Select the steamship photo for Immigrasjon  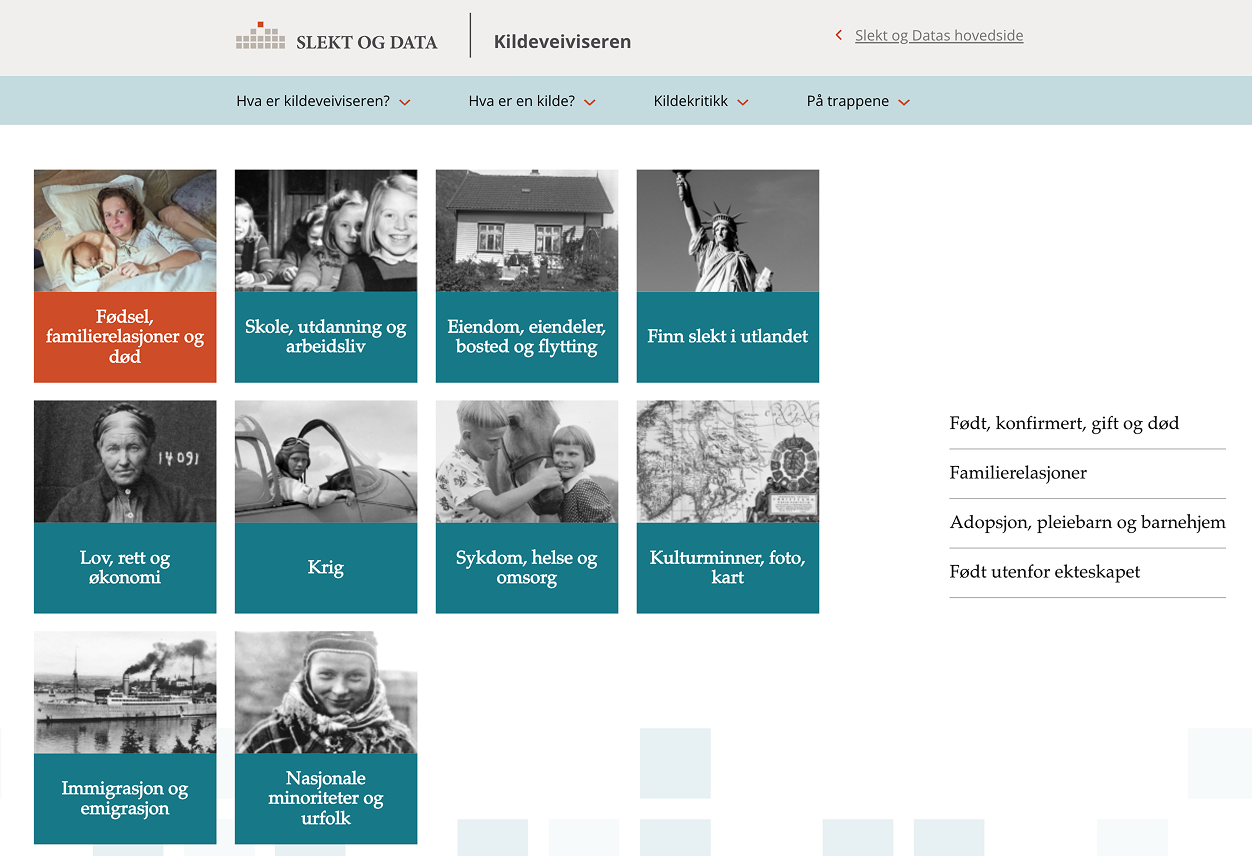pyautogui.click(x=125, y=692)
